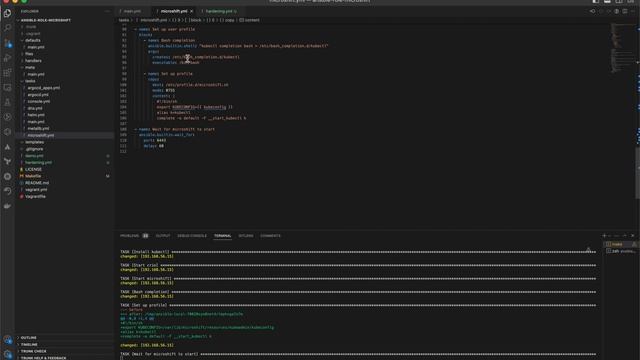
Task: Open the OUTPUT panel tab
Action: tap(162, 236)
